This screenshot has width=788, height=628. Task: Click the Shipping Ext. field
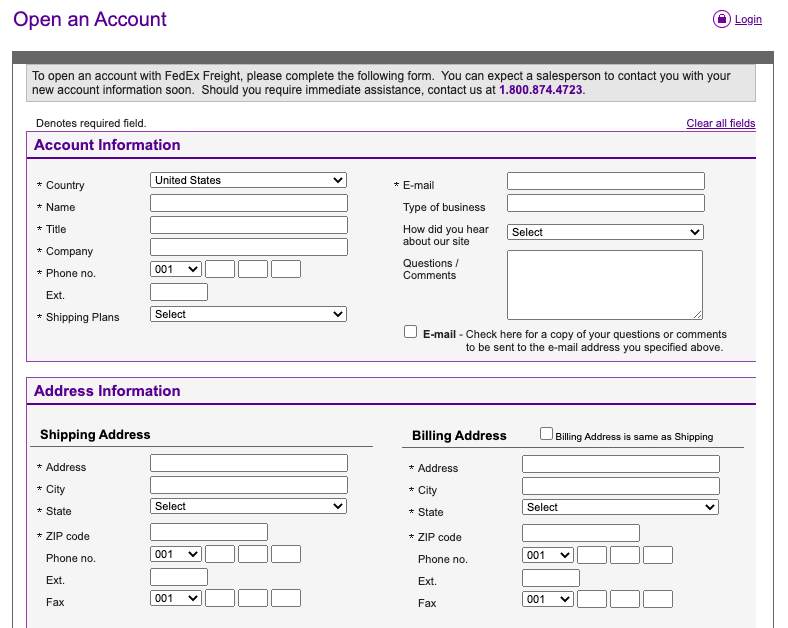pyautogui.click(x=179, y=577)
